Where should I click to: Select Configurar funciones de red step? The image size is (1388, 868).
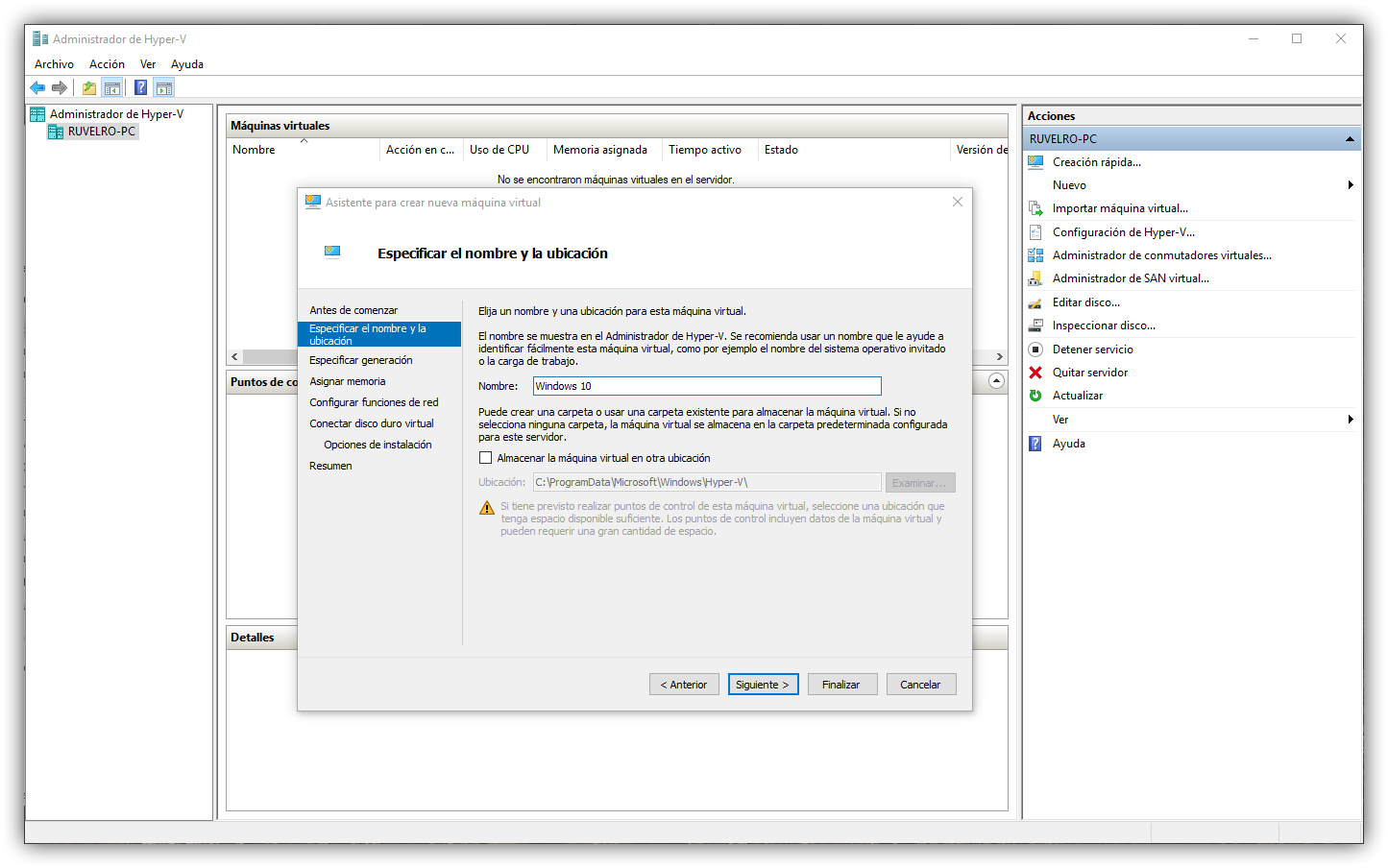point(374,402)
